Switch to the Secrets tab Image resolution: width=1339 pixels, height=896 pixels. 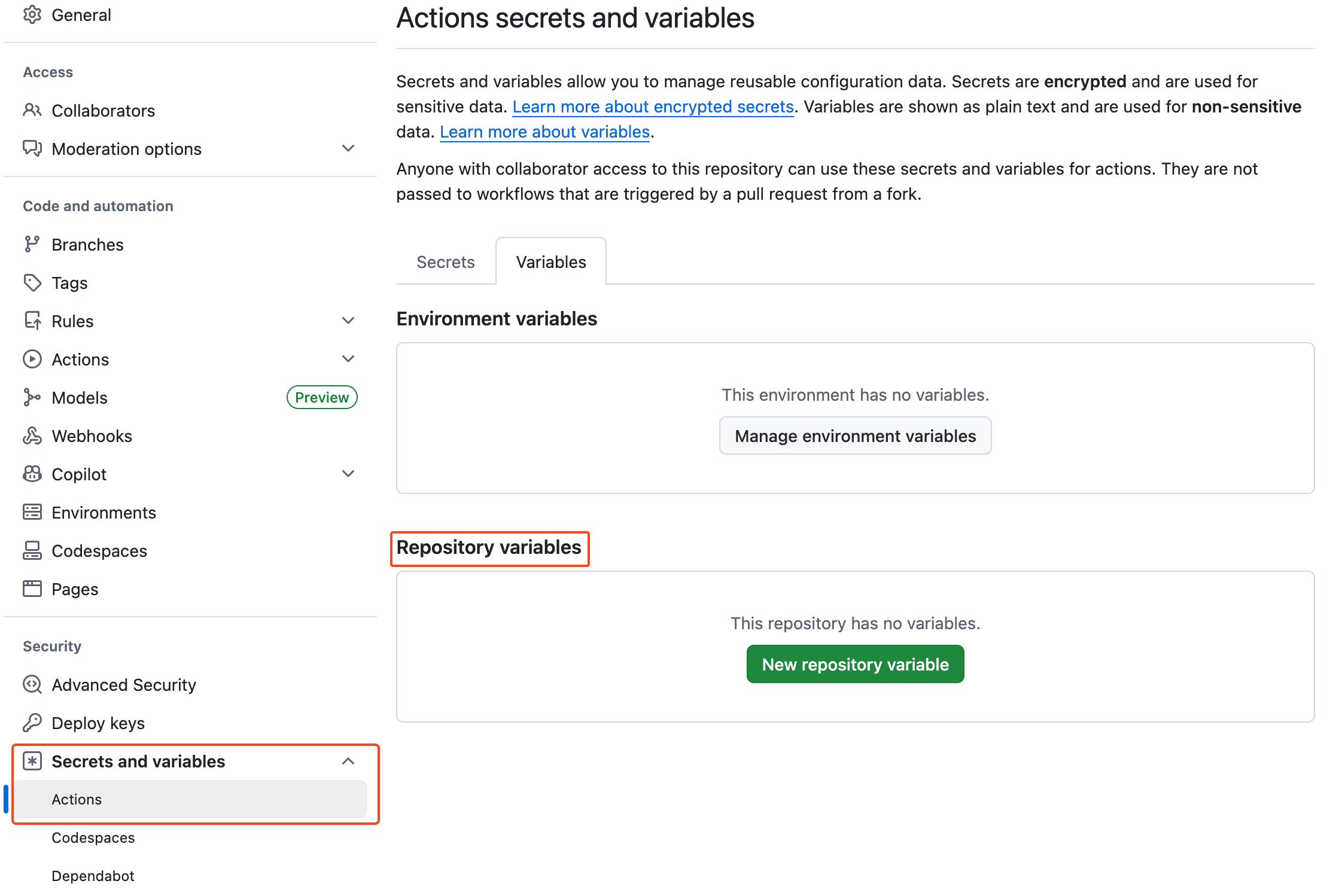445,261
